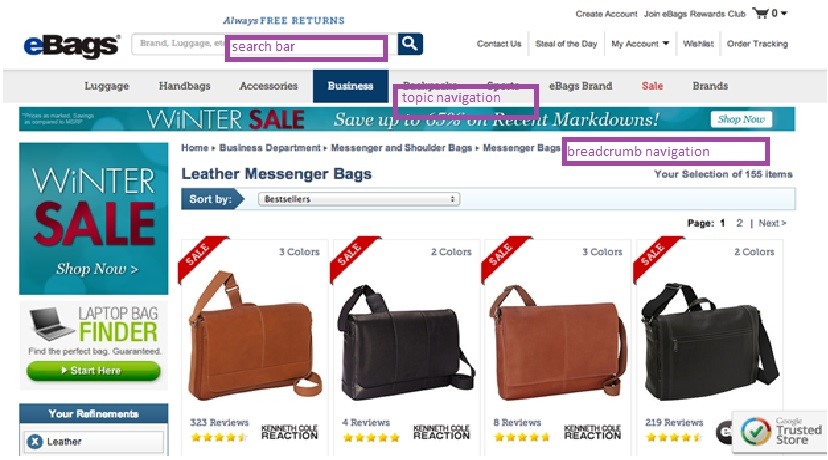828x460 pixels.
Task: Open the Handbags navigation tab
Action: [184, 86]
